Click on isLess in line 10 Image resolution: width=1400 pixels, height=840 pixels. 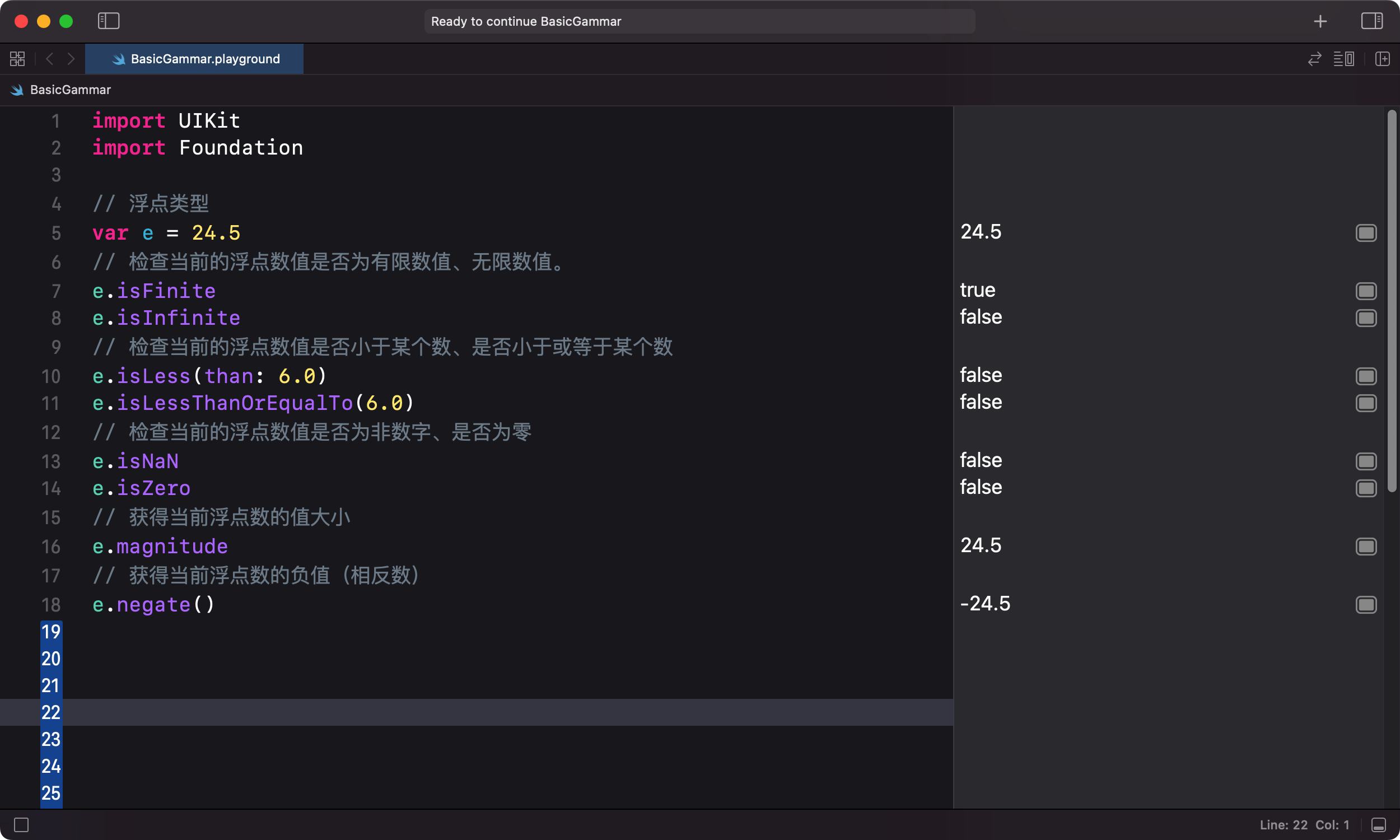(153, 376)
